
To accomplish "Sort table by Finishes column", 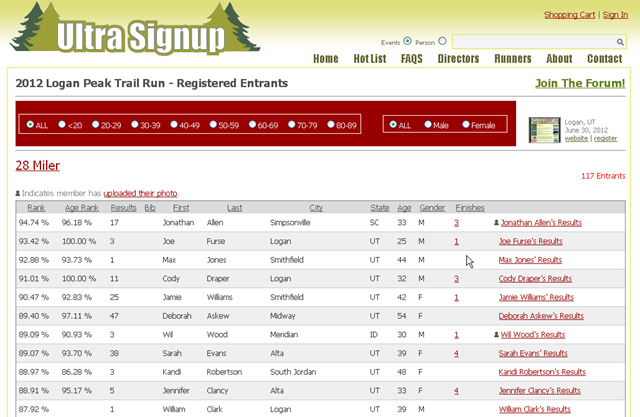I will 470,208.
